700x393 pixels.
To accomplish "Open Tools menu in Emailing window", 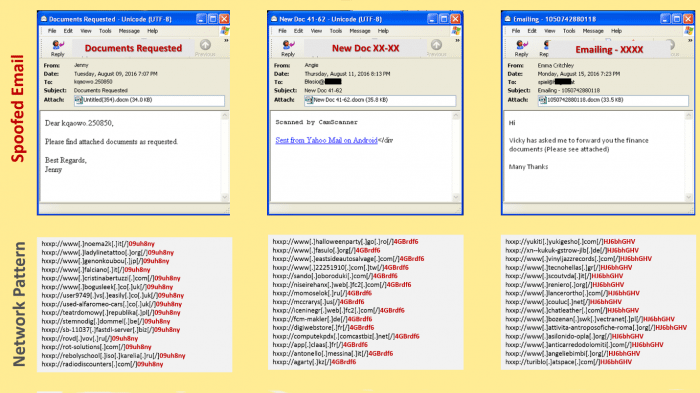I will [x=569, y=31].
